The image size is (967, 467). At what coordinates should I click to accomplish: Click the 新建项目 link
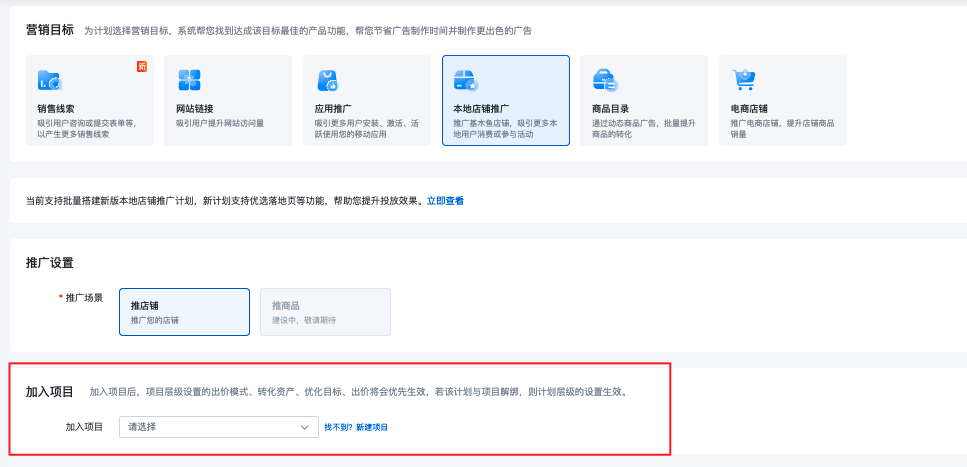pos(372,427)
